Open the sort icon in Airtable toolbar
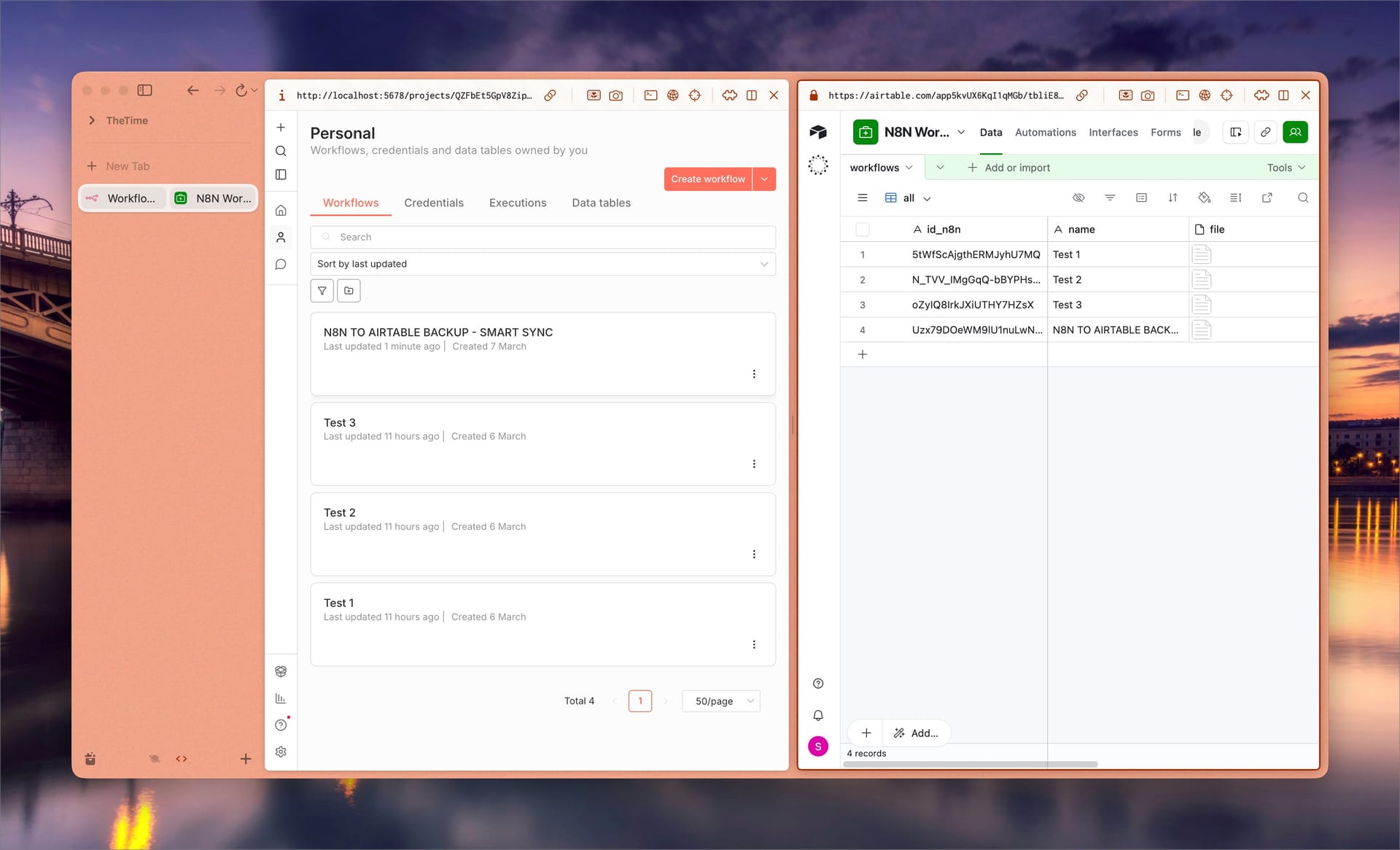 [x=1173, y=198]
